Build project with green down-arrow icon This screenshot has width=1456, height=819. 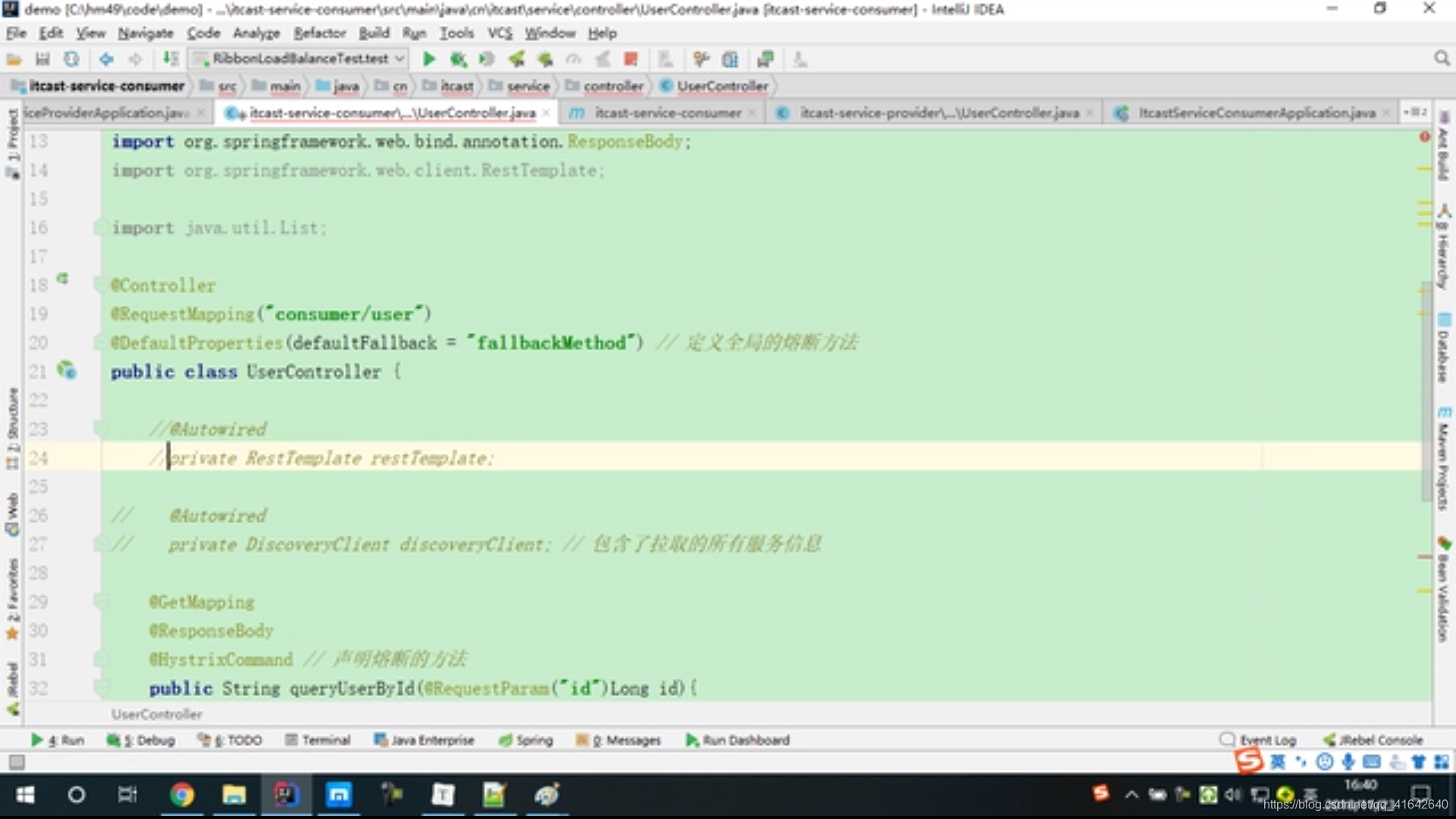point(171,59)
